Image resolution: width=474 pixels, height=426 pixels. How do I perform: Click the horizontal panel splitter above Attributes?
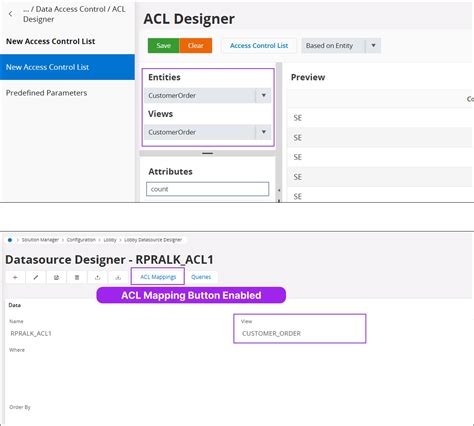208,153
